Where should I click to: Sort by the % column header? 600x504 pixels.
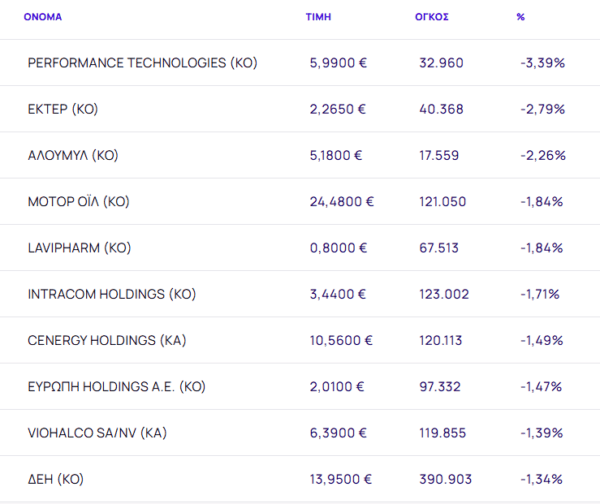pos(520,17)
